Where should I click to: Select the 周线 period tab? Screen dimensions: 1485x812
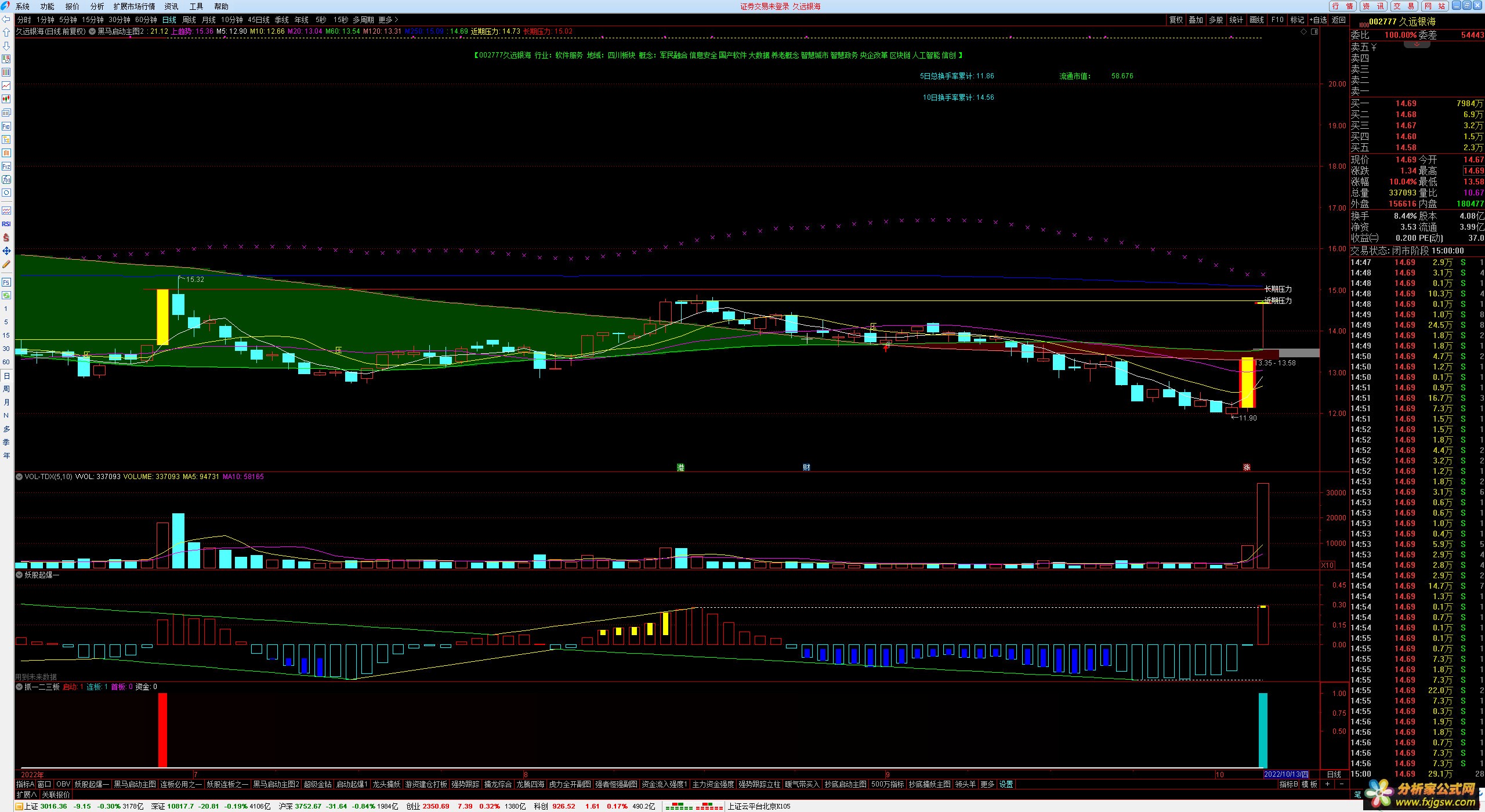(189, 20)
